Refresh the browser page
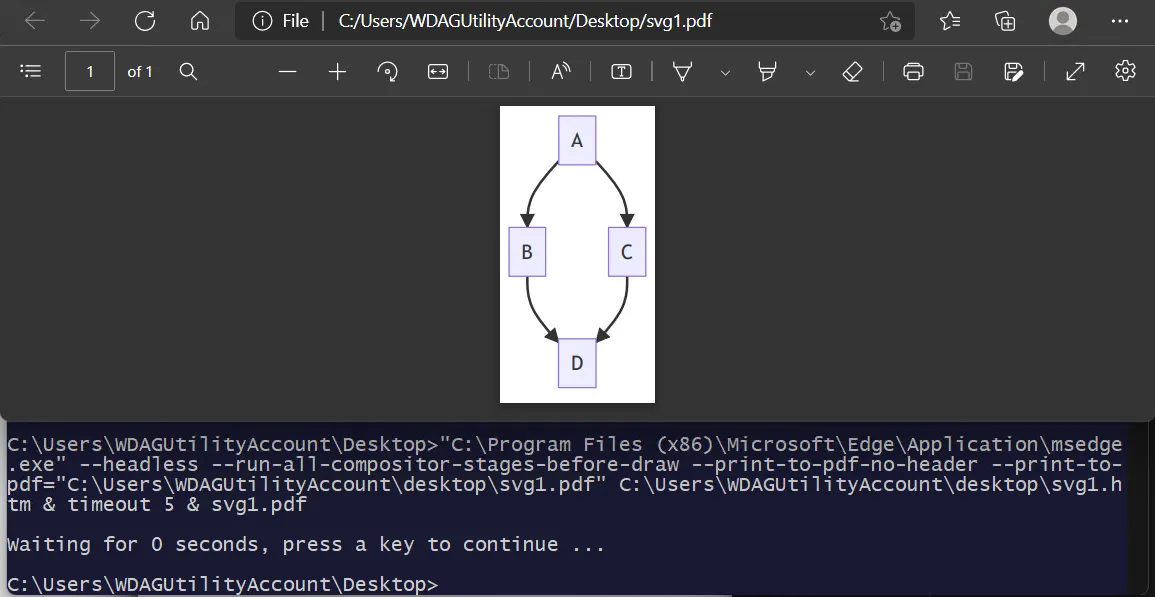Image resolution: width=1155 pixels, height=597 pixels. click(145, 21)
